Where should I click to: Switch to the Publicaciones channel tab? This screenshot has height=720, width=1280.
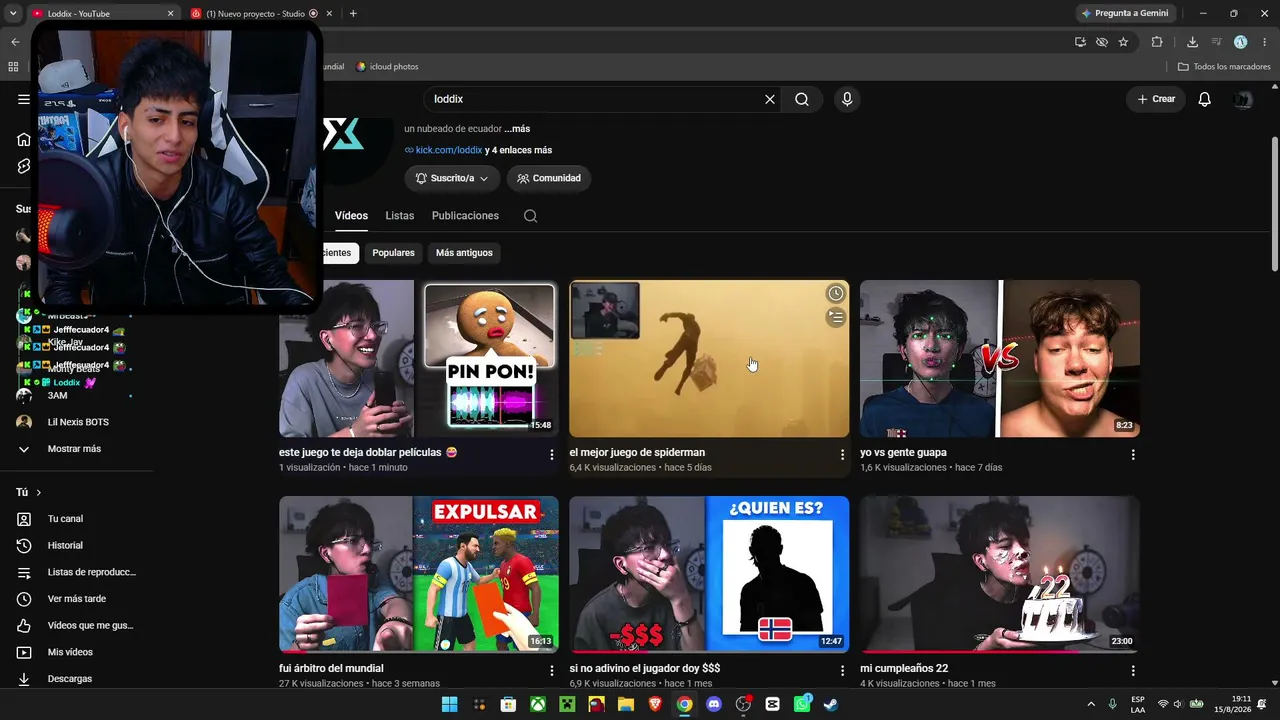point(465,216)
